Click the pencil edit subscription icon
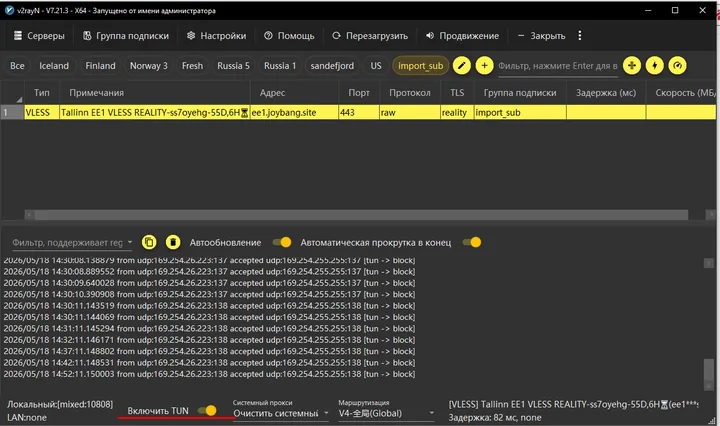The height and width of the screenshot is (426, 720). click(461, 66)
